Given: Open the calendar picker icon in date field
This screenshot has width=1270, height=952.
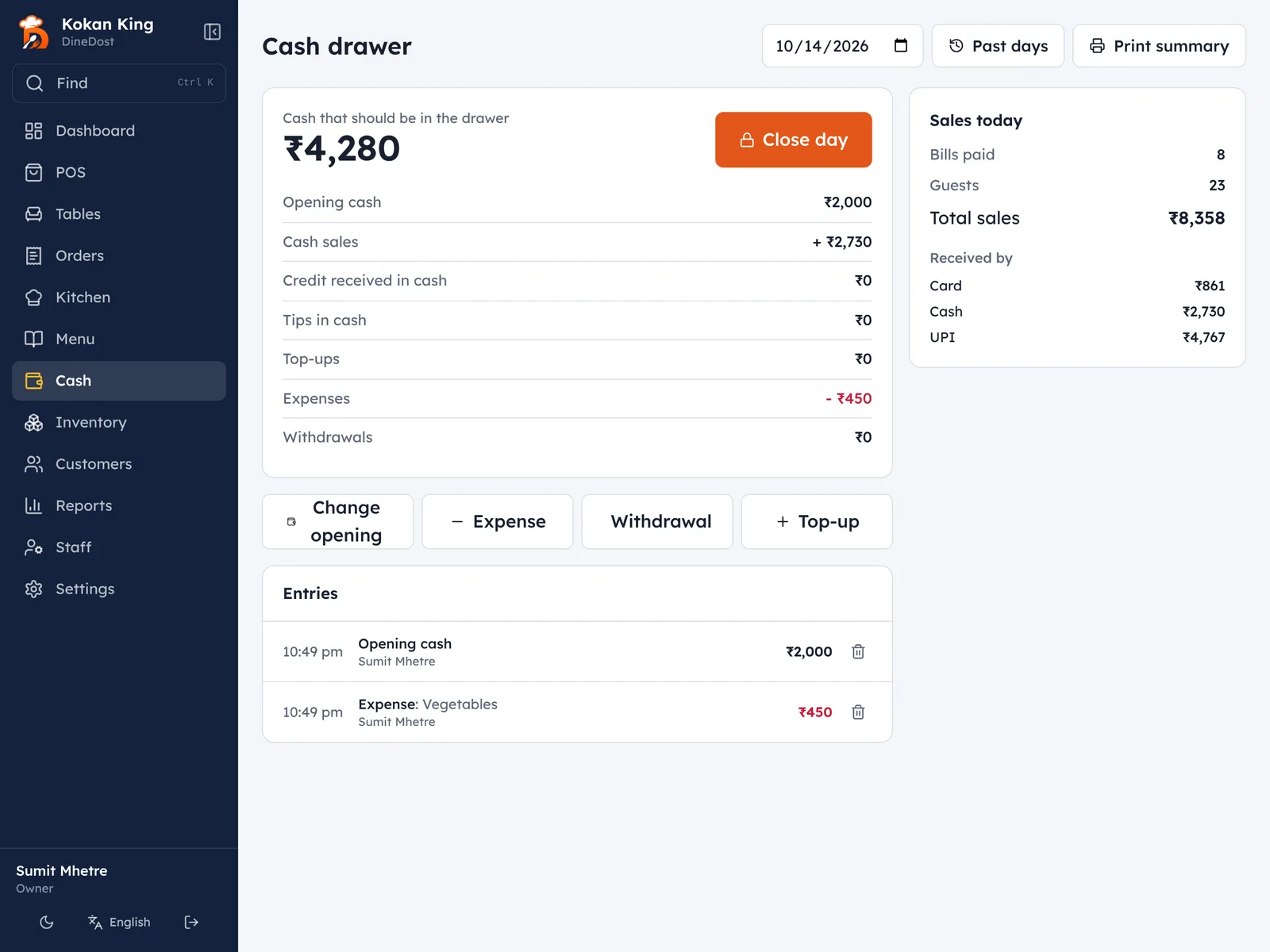Looking at the screenshot, I should point(901,45).
